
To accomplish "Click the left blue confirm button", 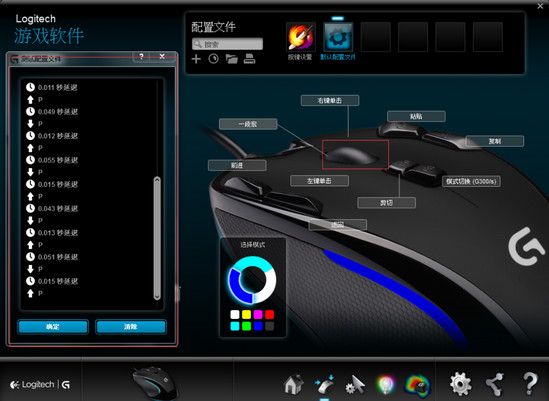I will pos(53,327).
